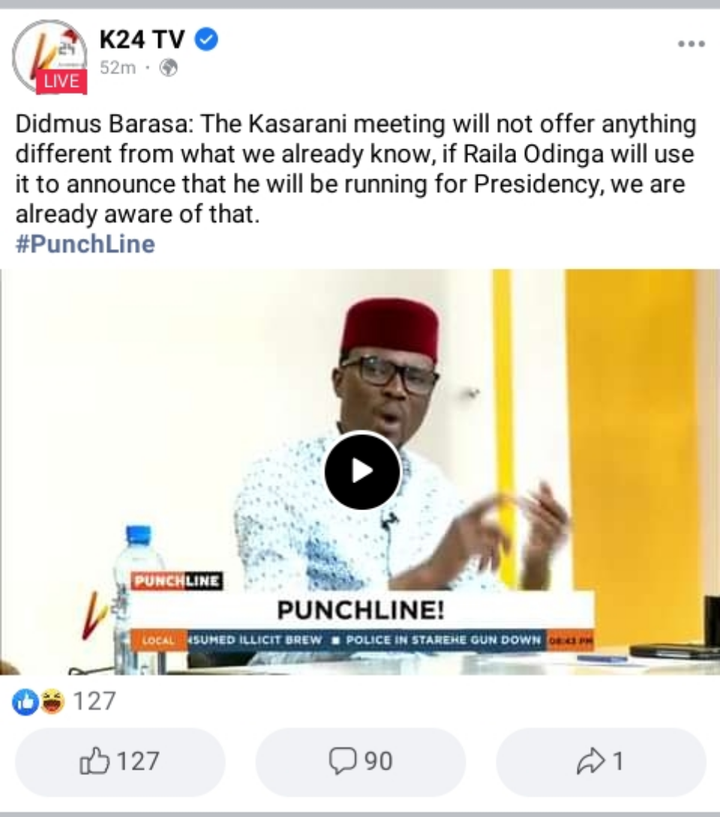Viewport: 720px width, 817px height.
Task: Tap the public globe privacy icon
Action: pos(168,68)
